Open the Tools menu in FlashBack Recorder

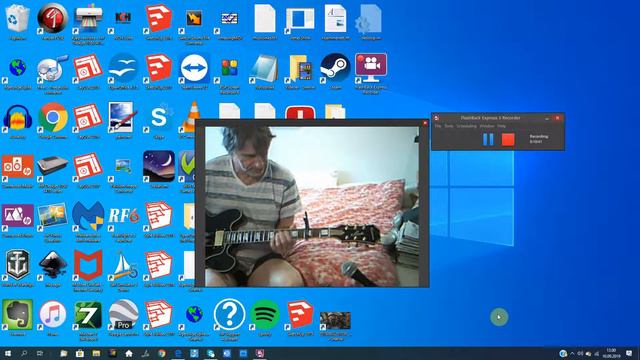pos(449,126)
